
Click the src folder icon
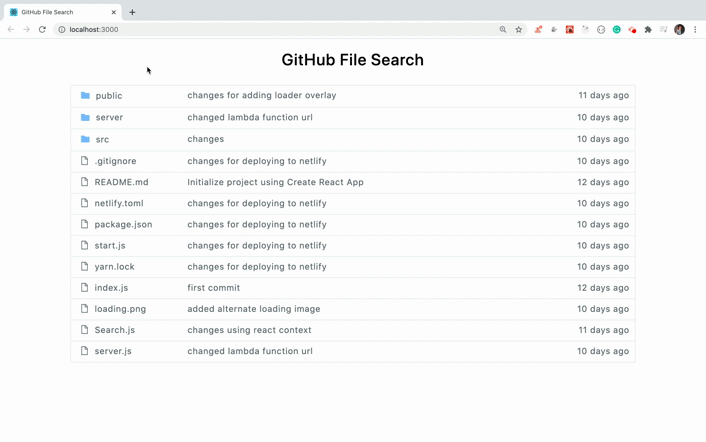pyautogui.click(x=85, y=139)
